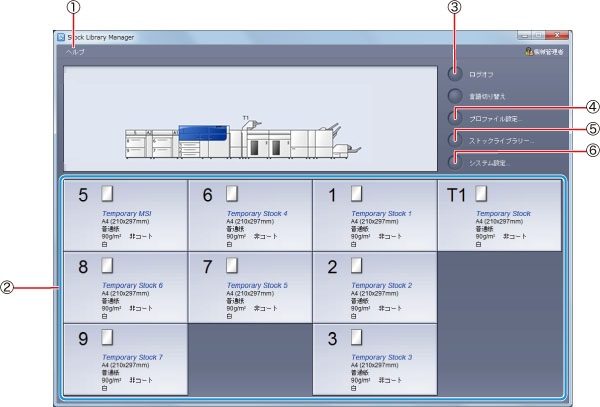Open the ヘルプ menu
Image resolution: width=600 pixels, height=407 pixels.
(75, 51)
